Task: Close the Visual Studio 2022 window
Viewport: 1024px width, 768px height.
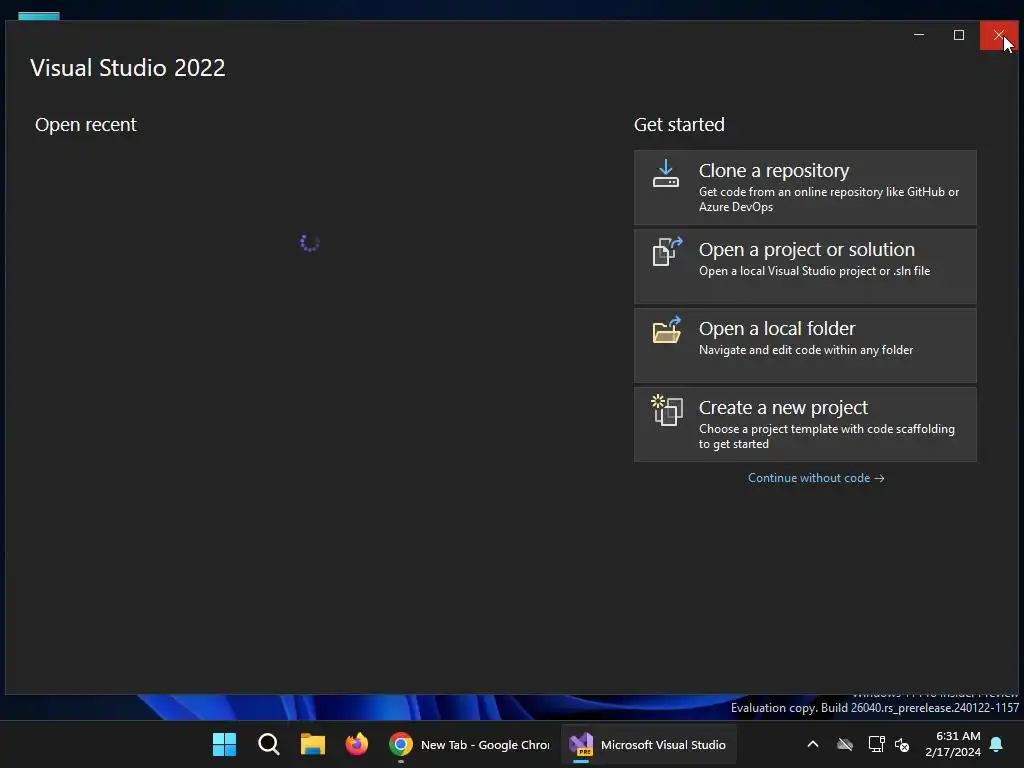Action: tap(999, 35)
